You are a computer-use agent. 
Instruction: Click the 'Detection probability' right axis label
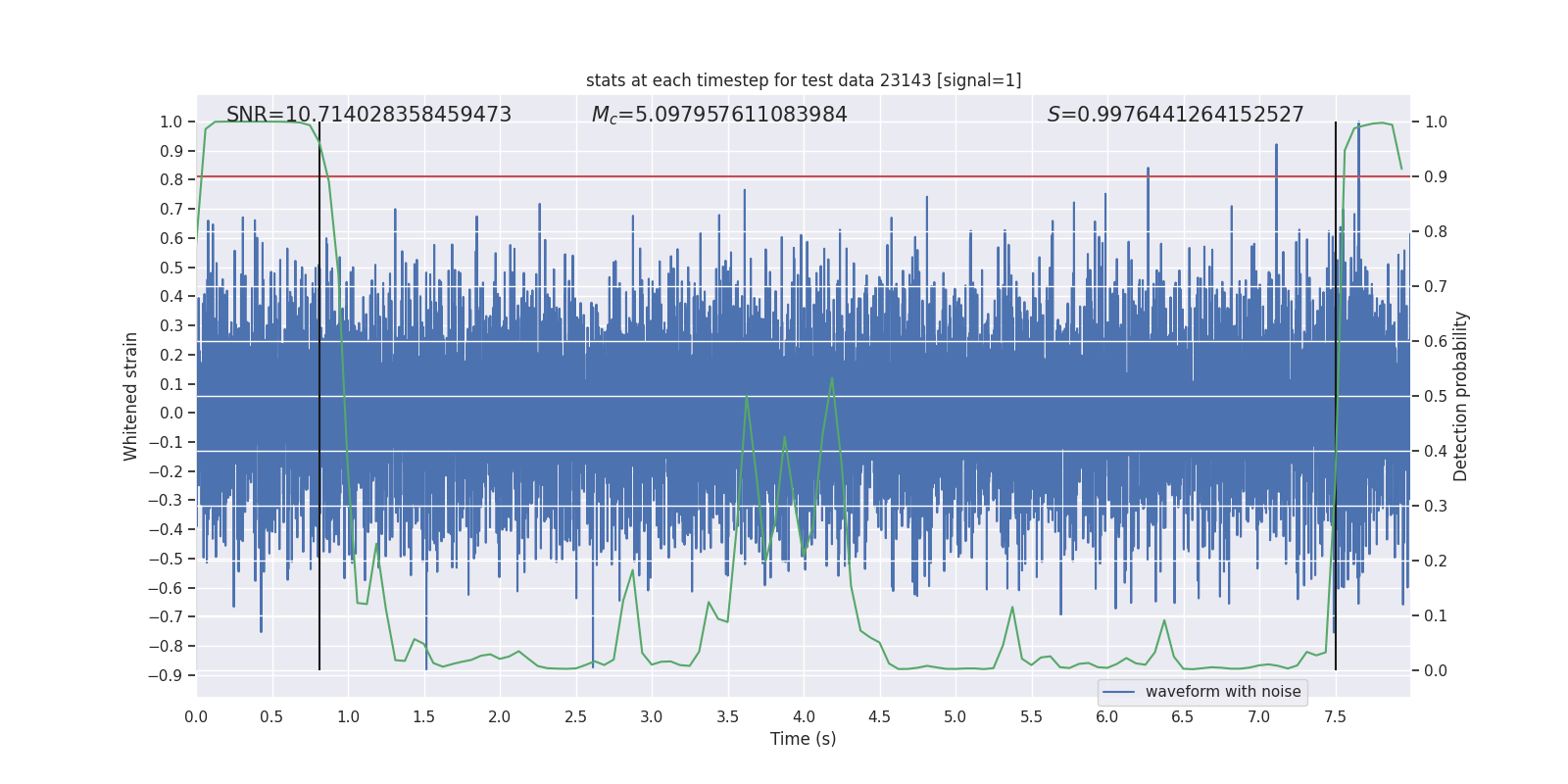pyautogui.click(x=1461, y=396)
